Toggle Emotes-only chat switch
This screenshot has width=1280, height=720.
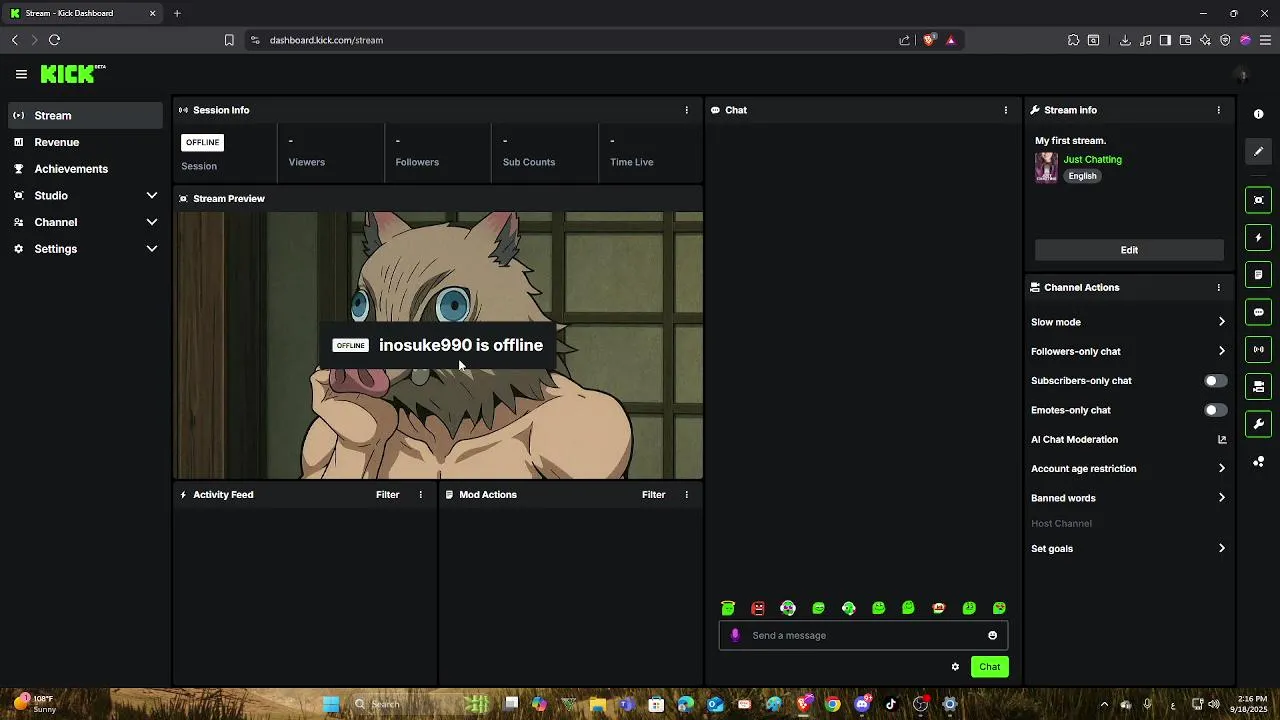1215,410
